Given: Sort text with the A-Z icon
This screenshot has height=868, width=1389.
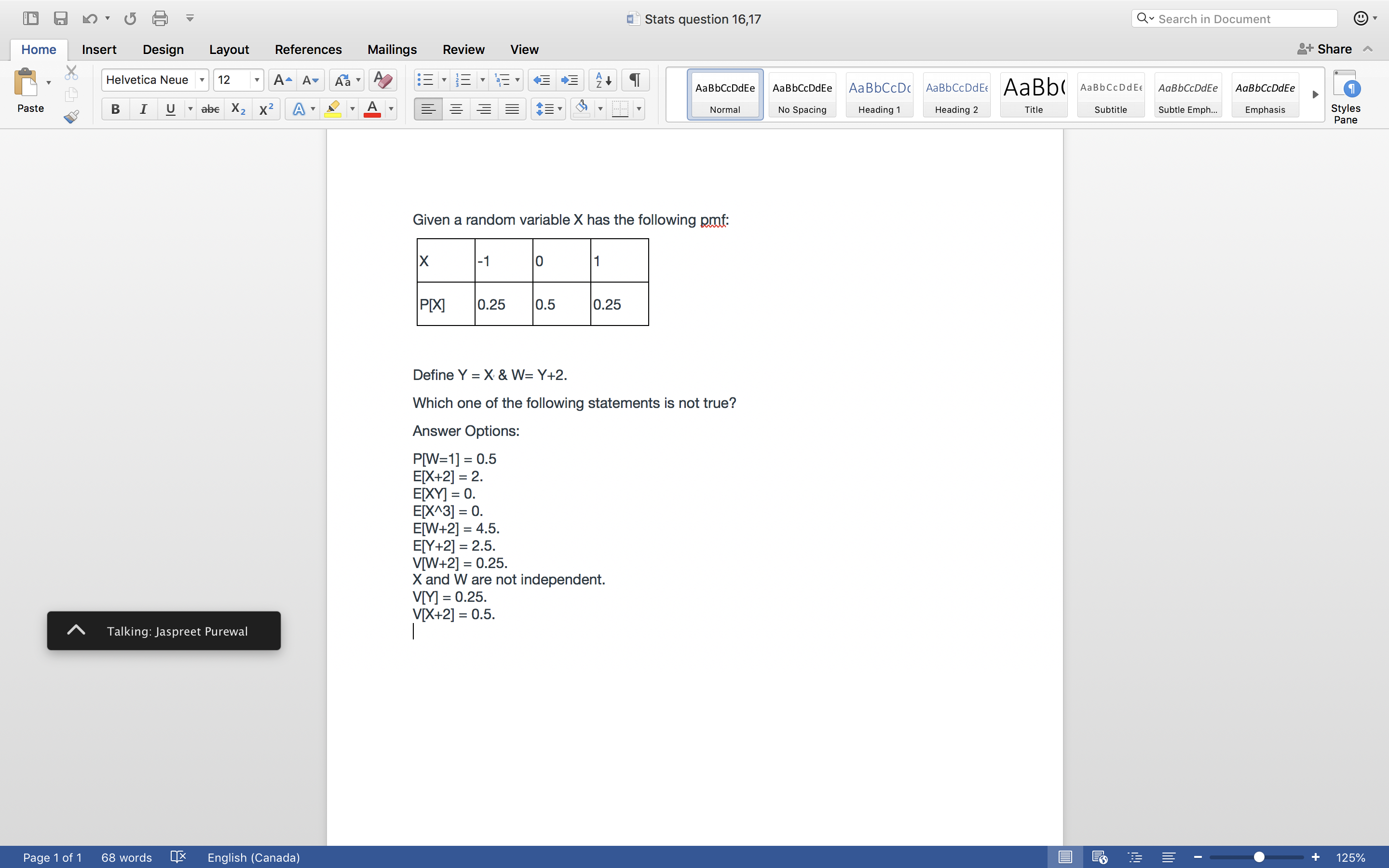Looking at the screenshot, I should 602,80.
